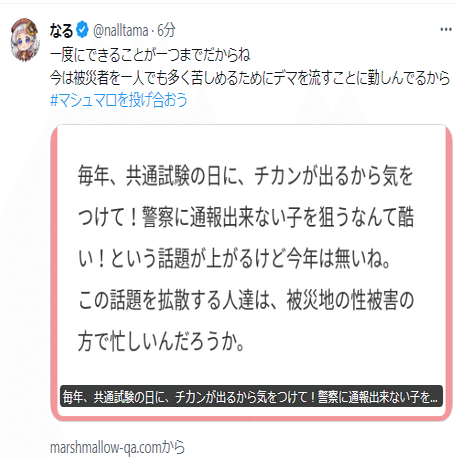This screenshot has width=458, height=458.
Task: Click the card line 方で忙しいんだろうか。
Action: pos(162,341)
